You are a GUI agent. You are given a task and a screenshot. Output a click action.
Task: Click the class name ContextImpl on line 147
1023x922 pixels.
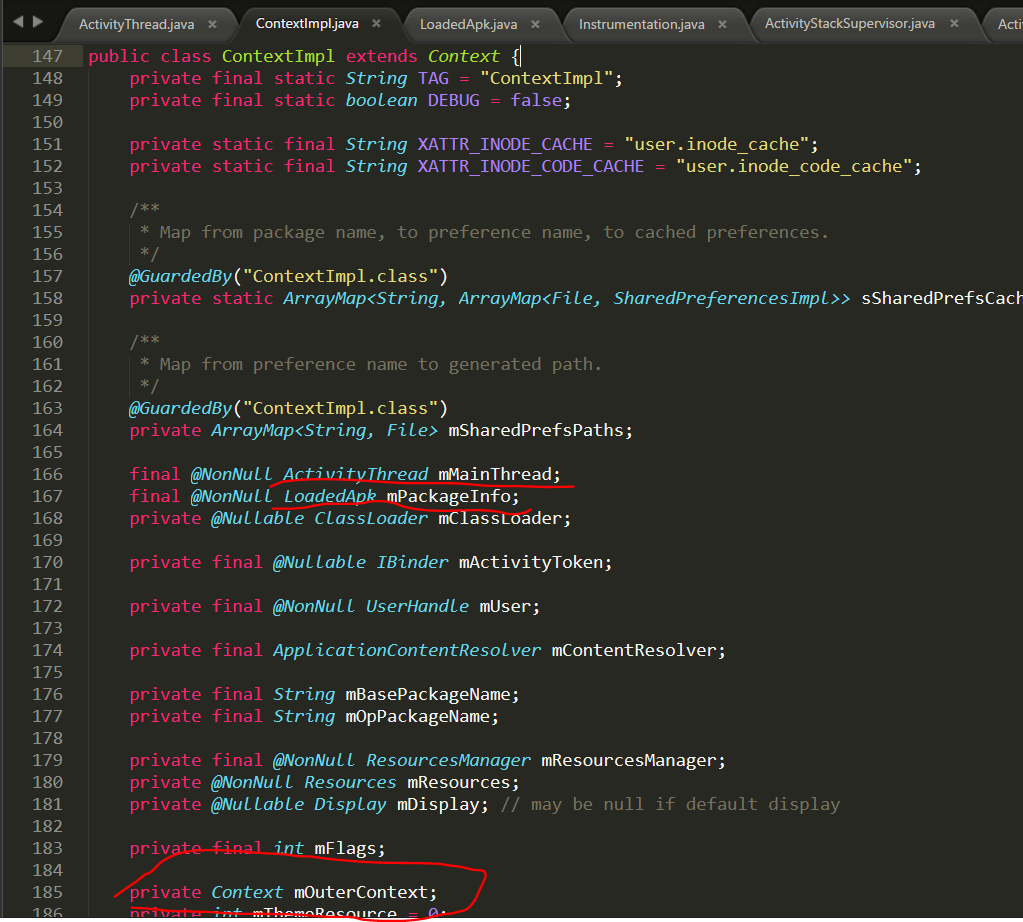(278, 57)
